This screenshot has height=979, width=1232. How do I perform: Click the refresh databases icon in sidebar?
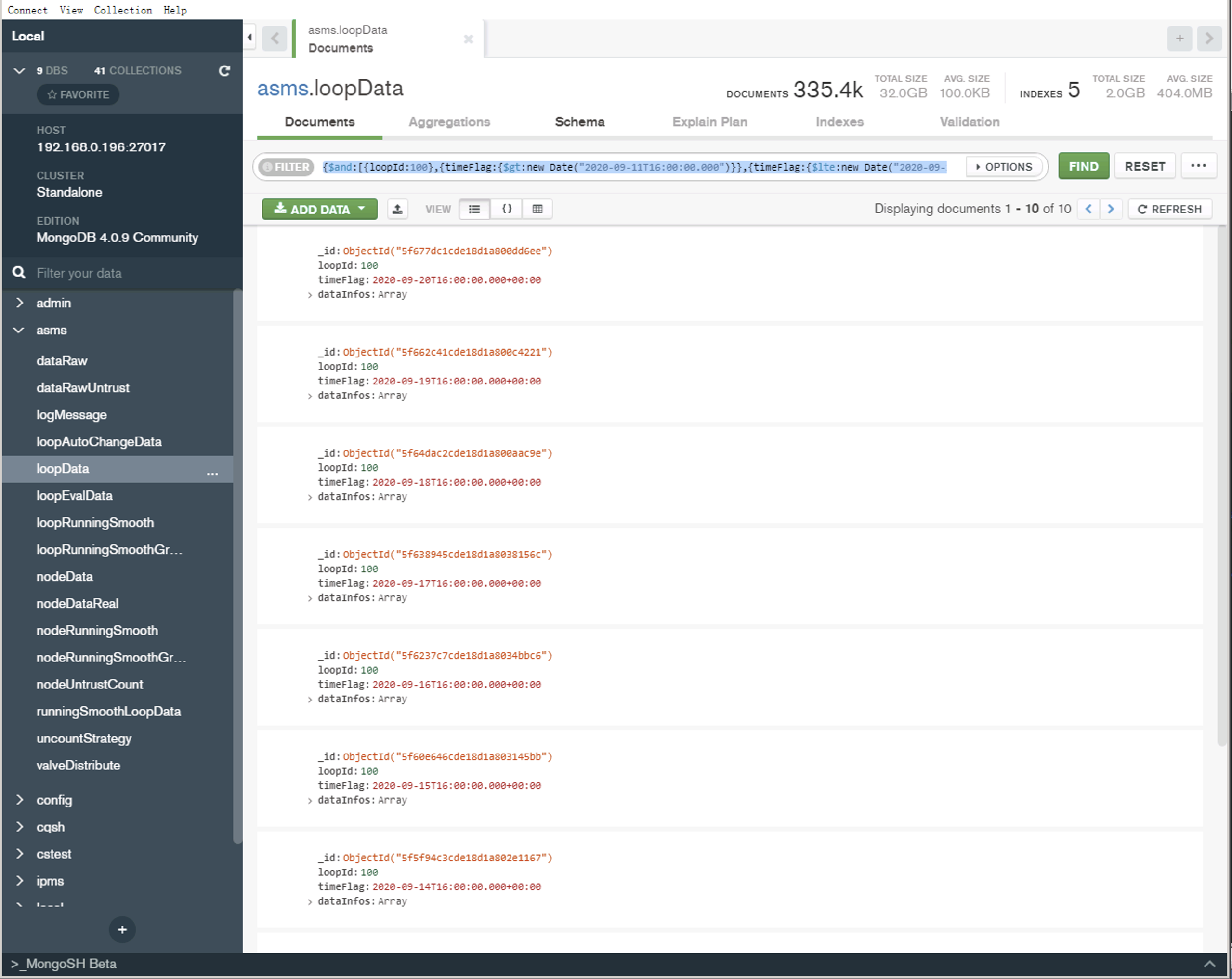(x=224, y=71)
